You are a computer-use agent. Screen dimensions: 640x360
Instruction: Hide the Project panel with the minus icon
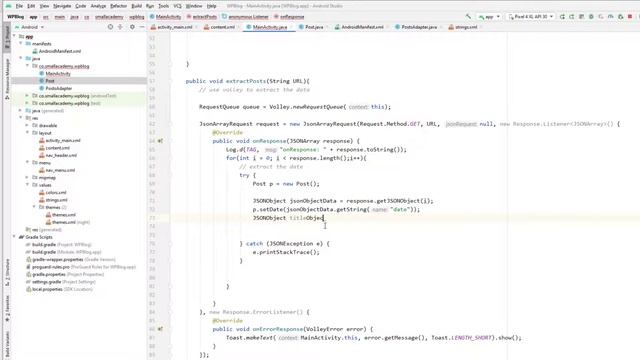coord(142,27)
